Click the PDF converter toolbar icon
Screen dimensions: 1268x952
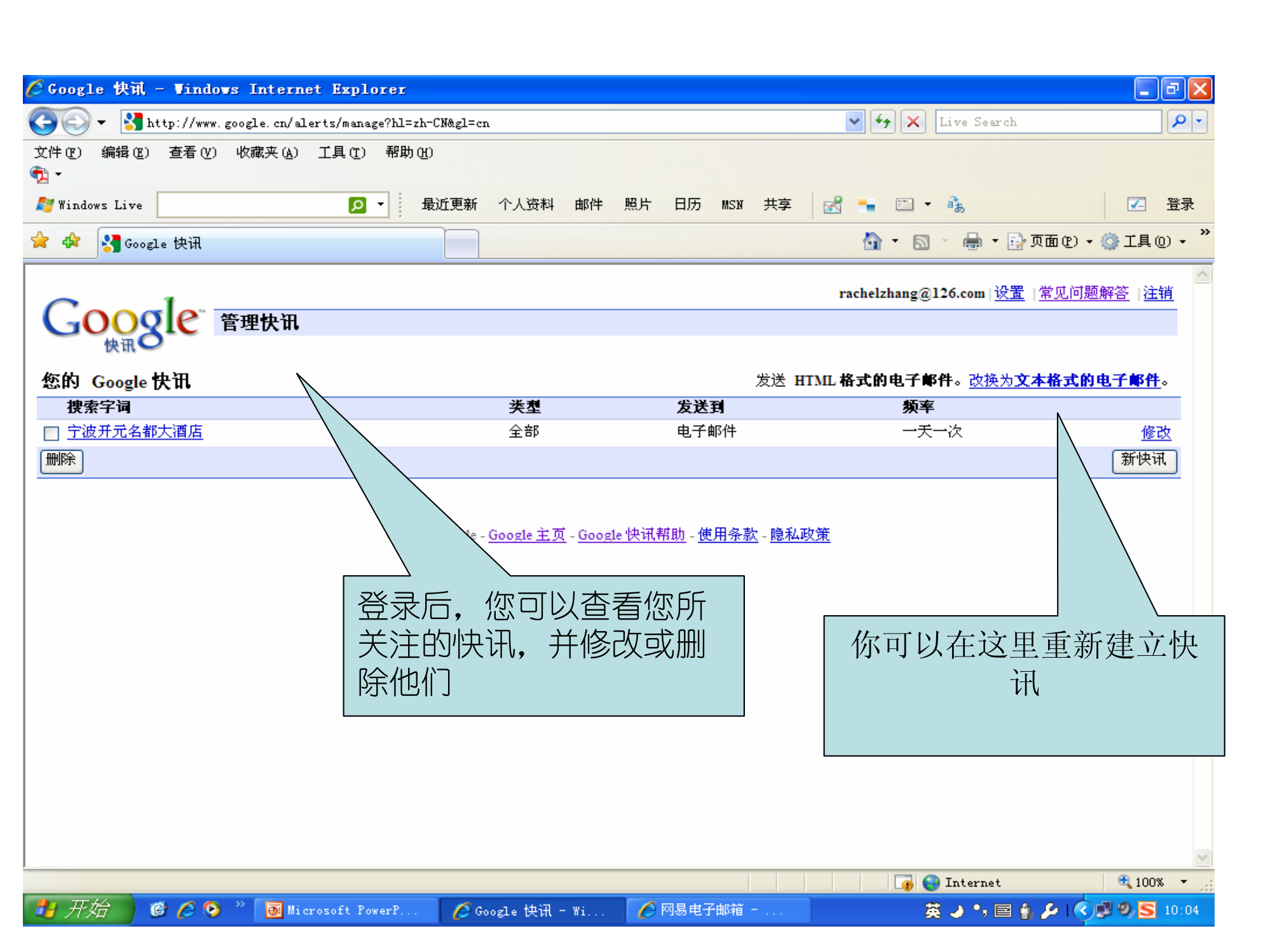coord(40,174)
